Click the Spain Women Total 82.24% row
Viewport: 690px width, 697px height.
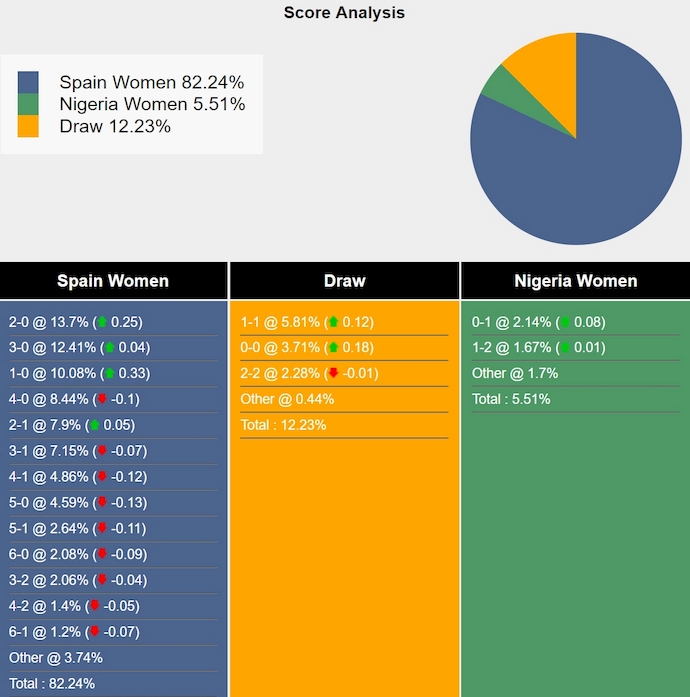pos(52,684)
